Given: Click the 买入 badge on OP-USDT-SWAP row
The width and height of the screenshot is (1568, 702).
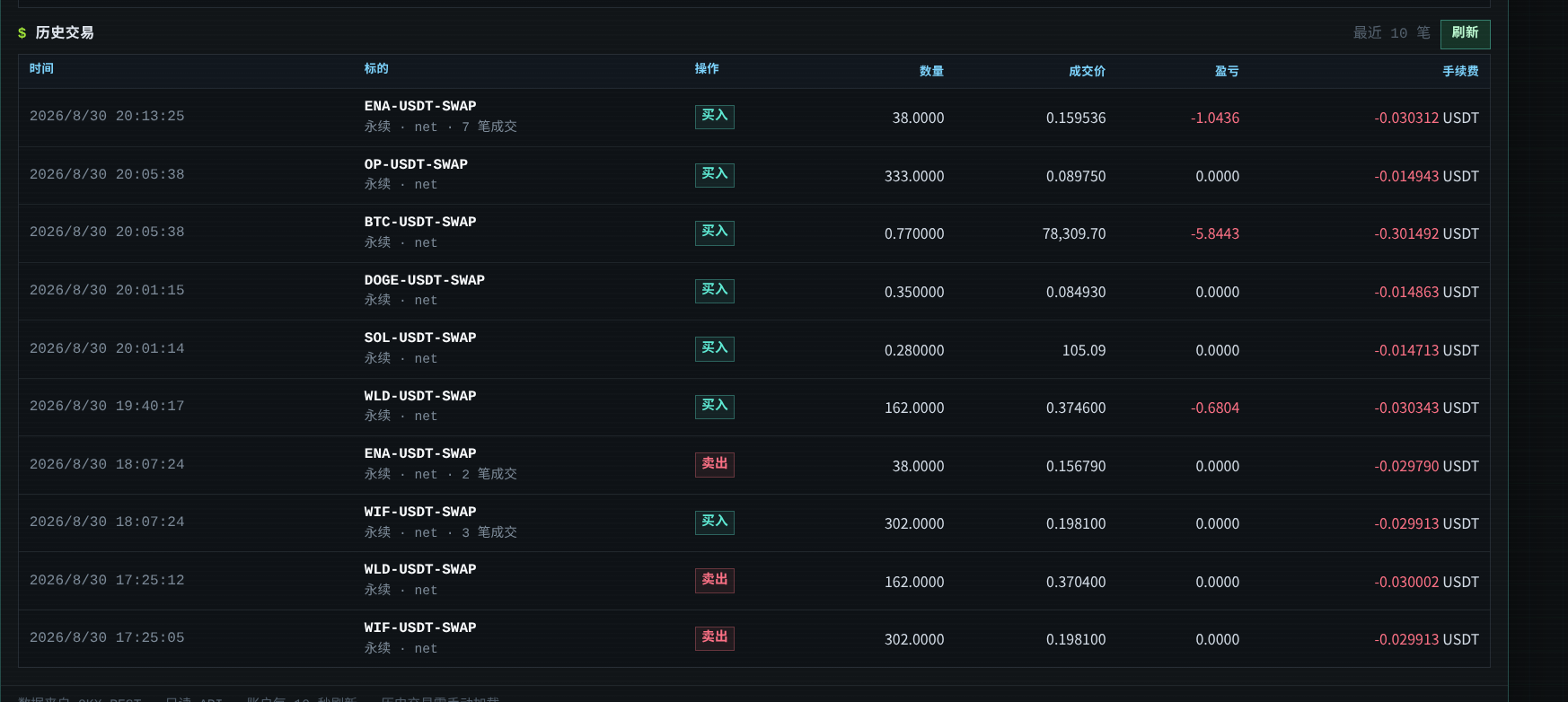Looking at the screenshot, I should pos(714,174).
